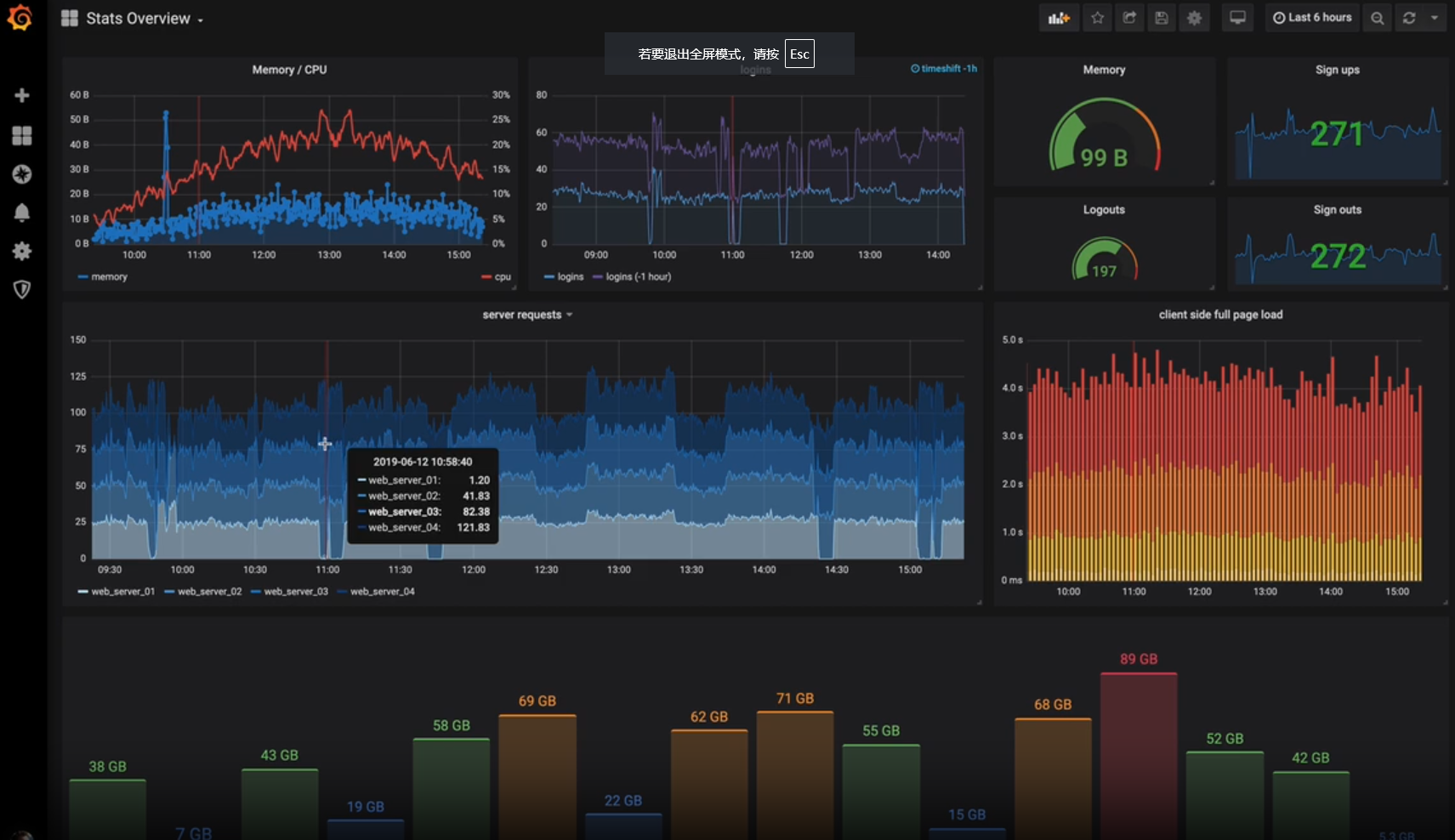Screen dimensions: 1455x840
Task: Click the zoom out time range magnifier
Action: tap(1377, 18)
